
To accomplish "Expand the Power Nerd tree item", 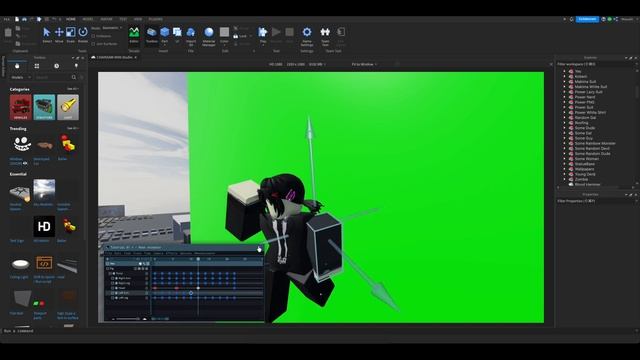I will 565,97.
